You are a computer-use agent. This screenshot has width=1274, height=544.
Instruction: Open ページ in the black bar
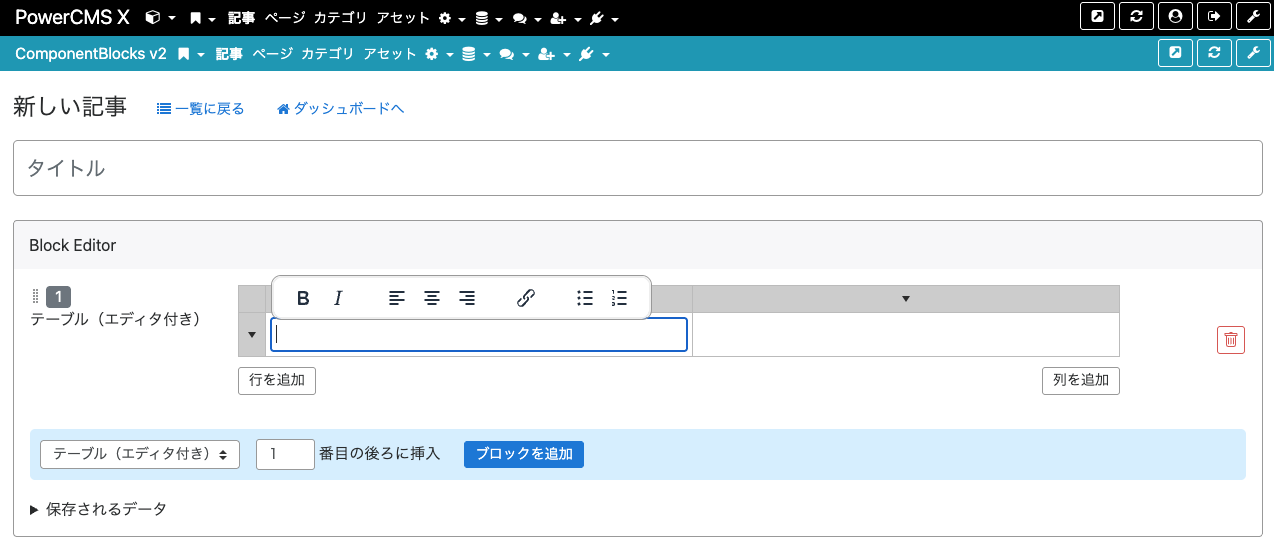coord(284,18)
